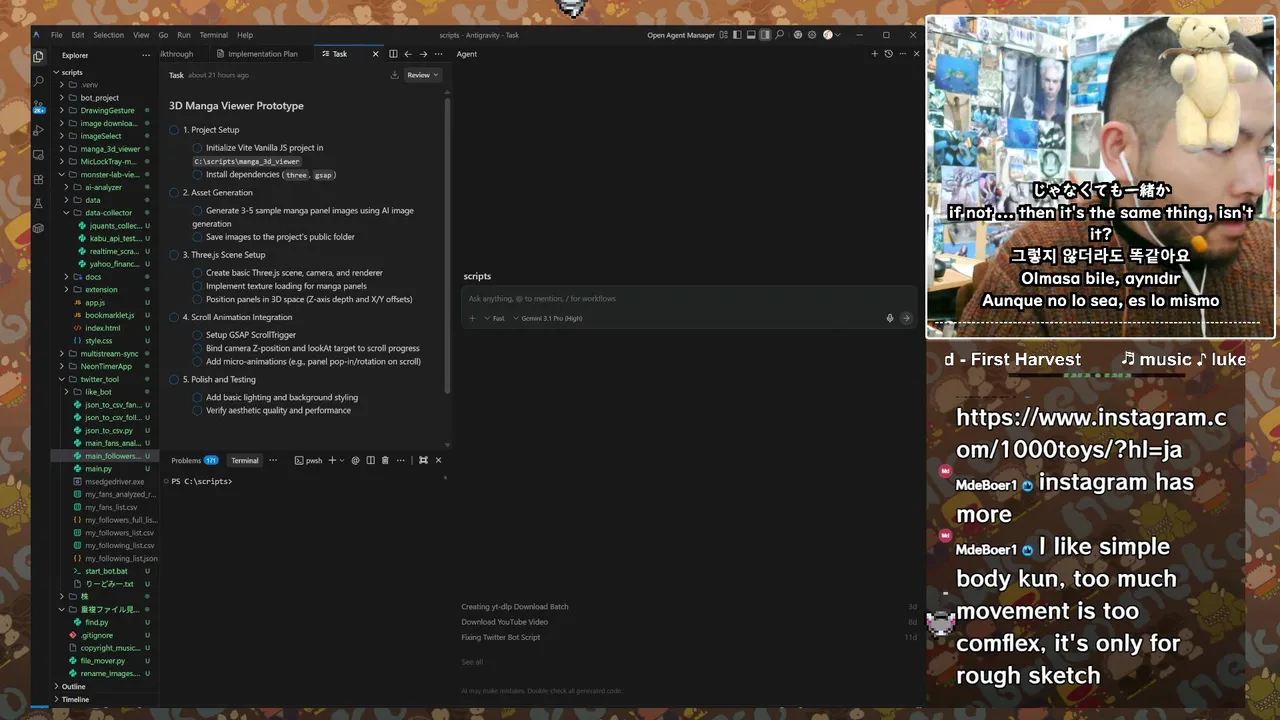Click the @ mention icon in terminal toolbar
The image size is (1280, 720).
click(x=355, y=460)
